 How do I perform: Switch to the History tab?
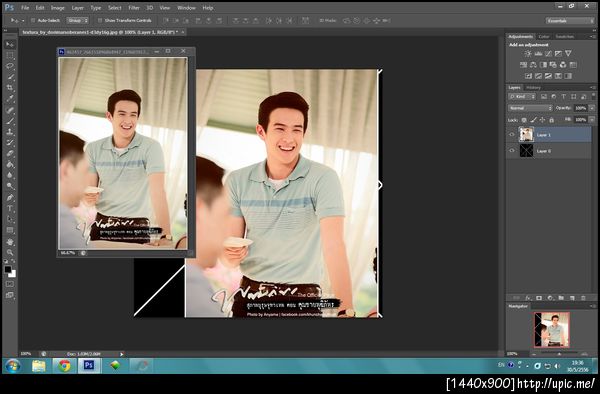tap(533, 88)
